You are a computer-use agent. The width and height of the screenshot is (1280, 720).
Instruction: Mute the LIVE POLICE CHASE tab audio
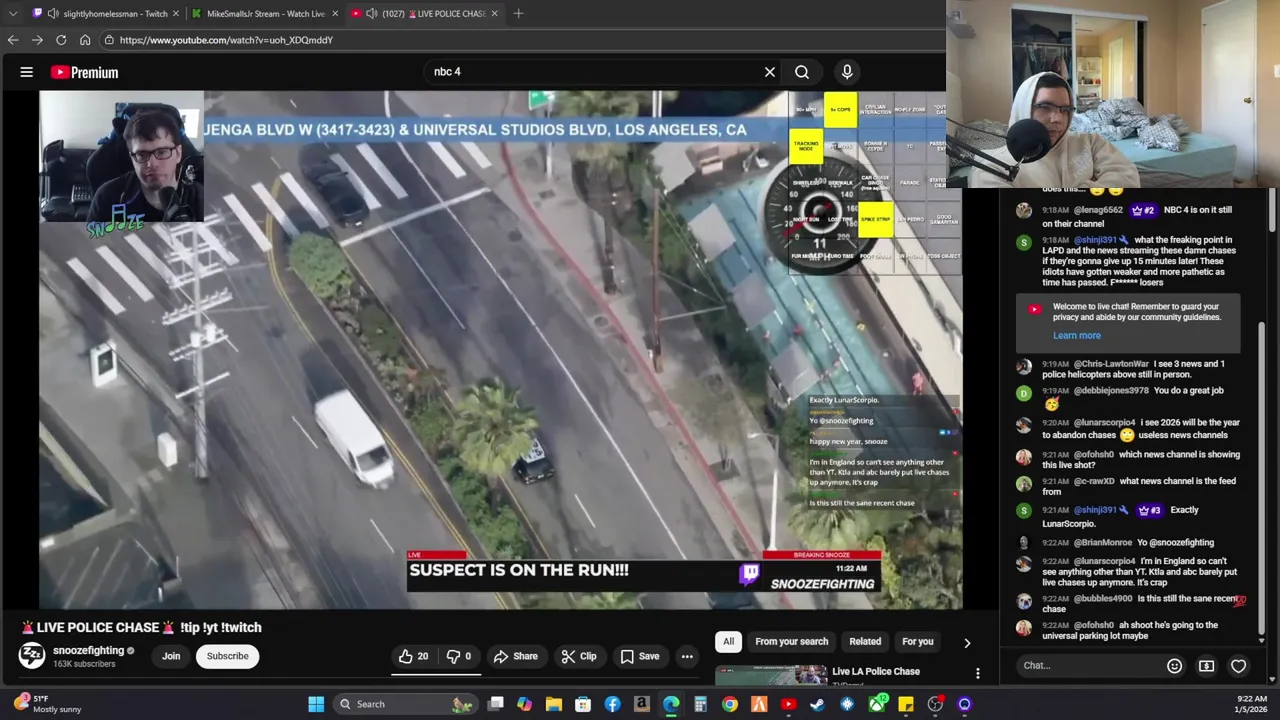[x=372, y=13]
